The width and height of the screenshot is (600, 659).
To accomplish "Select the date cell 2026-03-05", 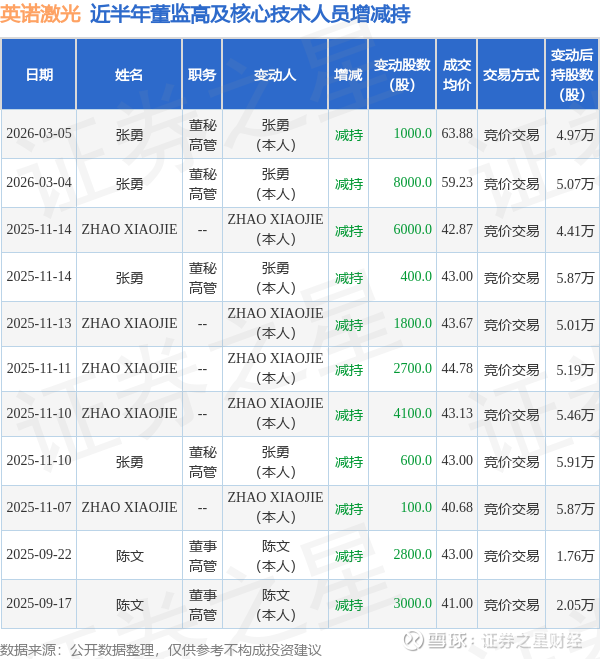I will [x=39, y=134].
